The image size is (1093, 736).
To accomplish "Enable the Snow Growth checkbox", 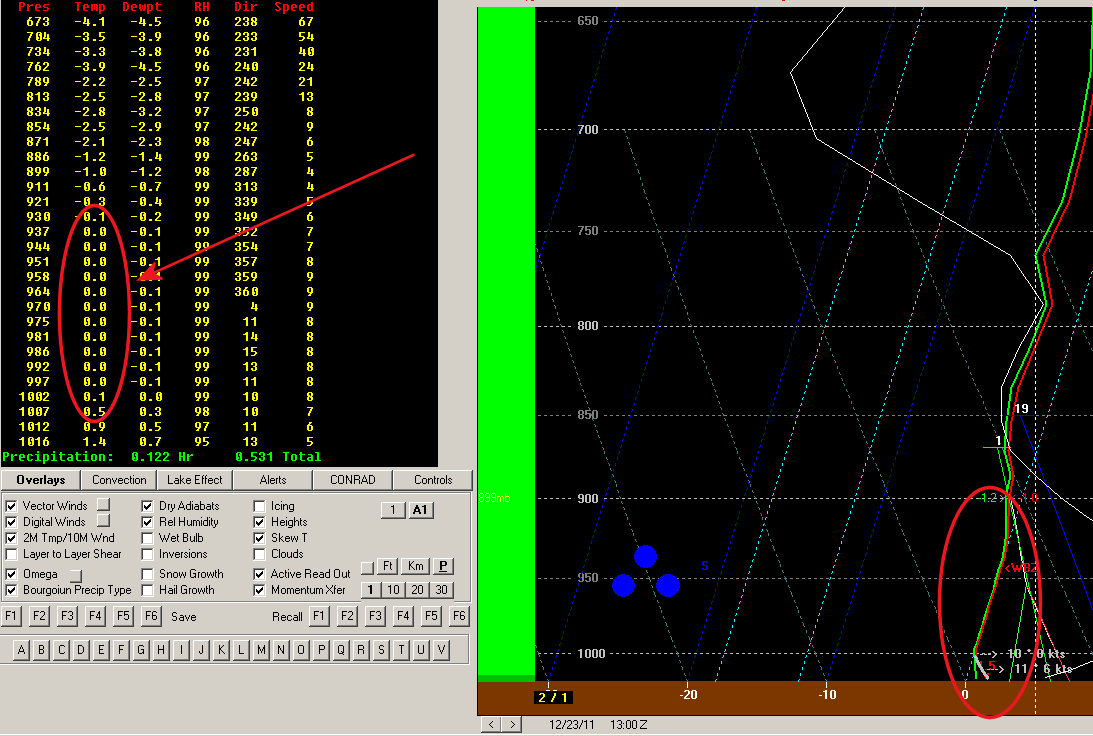I will (x=147, y=574).
